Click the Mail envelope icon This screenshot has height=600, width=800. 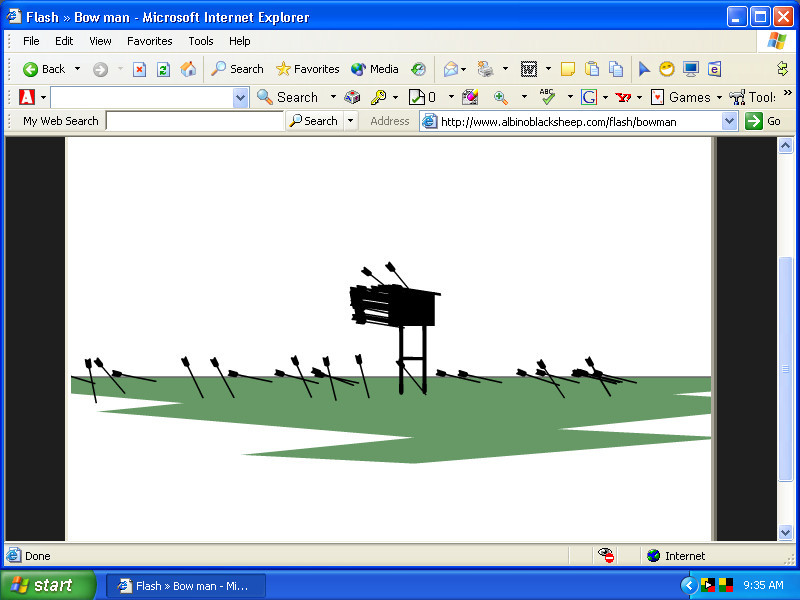451,69
